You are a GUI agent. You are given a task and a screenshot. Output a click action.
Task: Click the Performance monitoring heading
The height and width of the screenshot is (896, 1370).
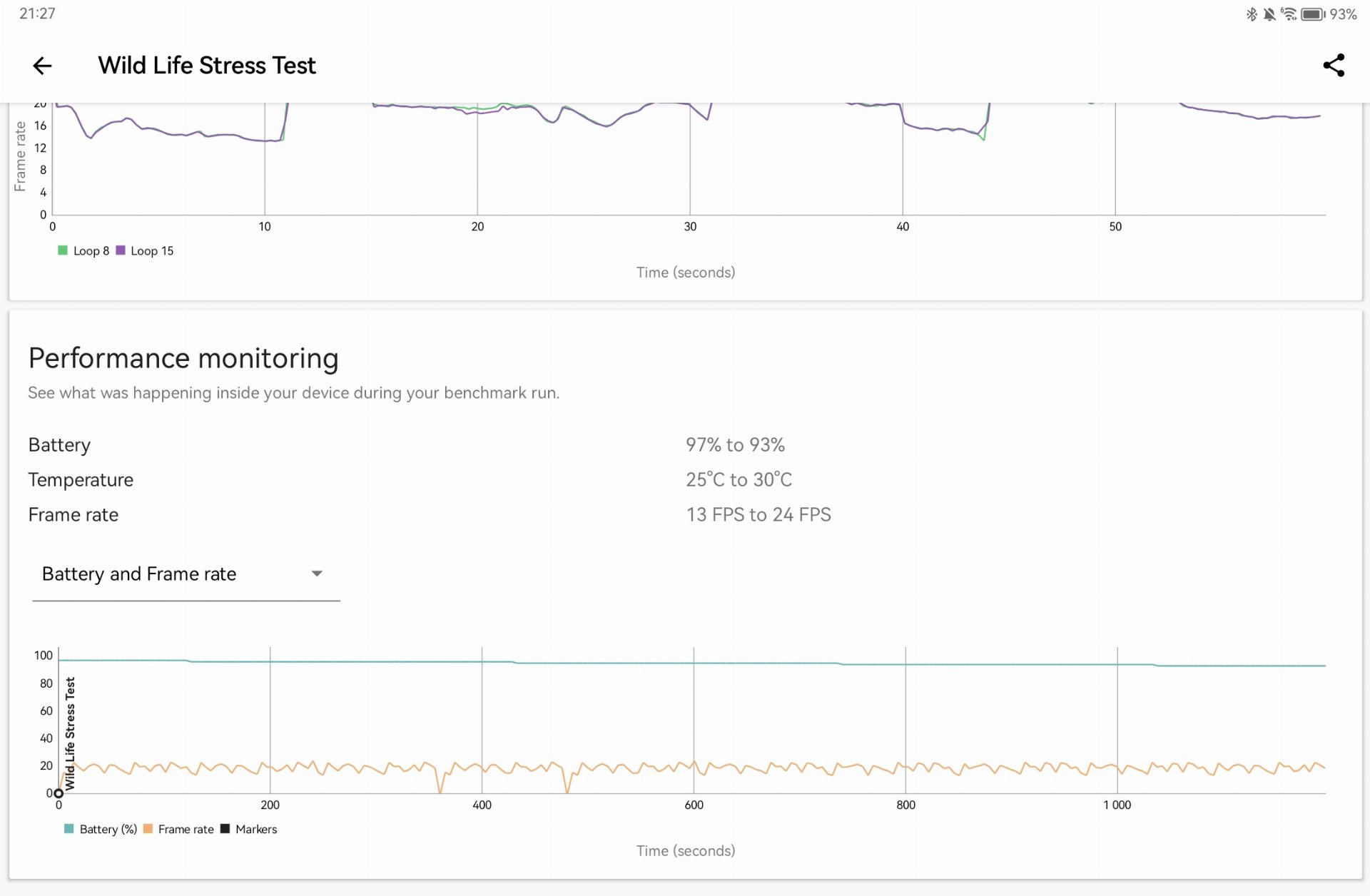[183, 359]
